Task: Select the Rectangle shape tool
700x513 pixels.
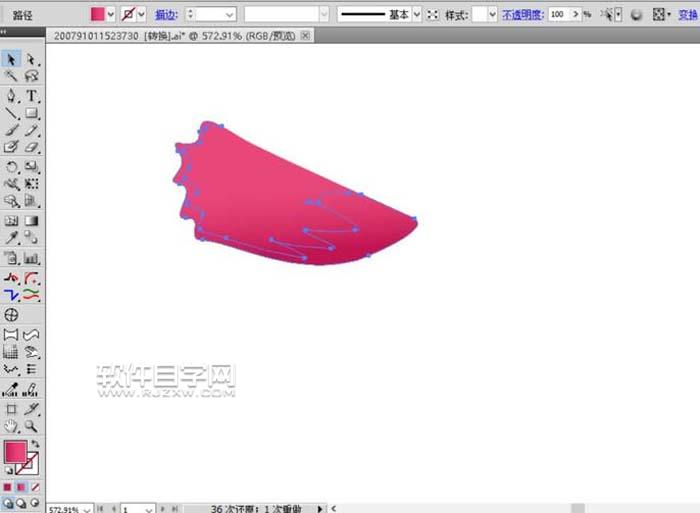Action: coord(32,114)
